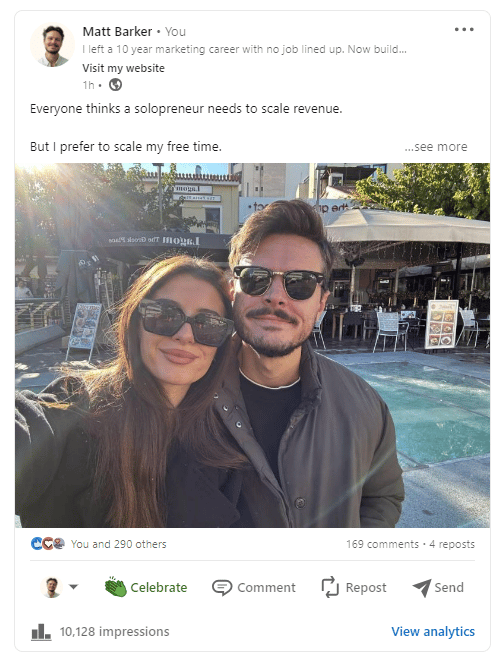Open Matt Barker's profile picture
Viewport: 498px width, 656px height.
coord(52,45)
